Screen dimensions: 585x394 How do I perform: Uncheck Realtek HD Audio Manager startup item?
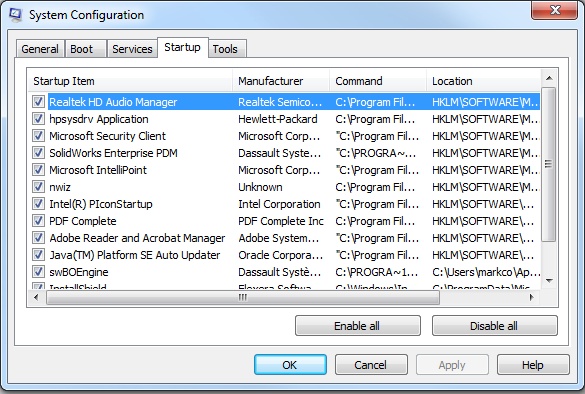point(38,101)
